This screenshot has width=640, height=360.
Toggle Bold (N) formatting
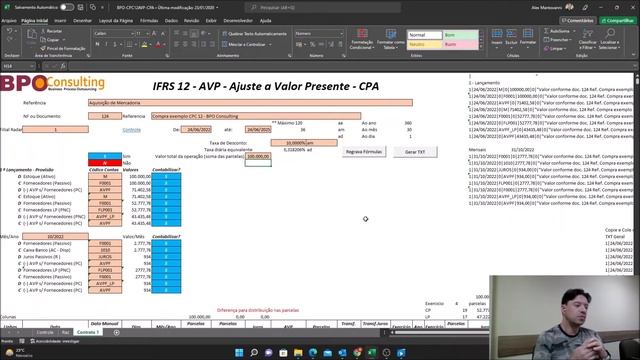(97, 44)
